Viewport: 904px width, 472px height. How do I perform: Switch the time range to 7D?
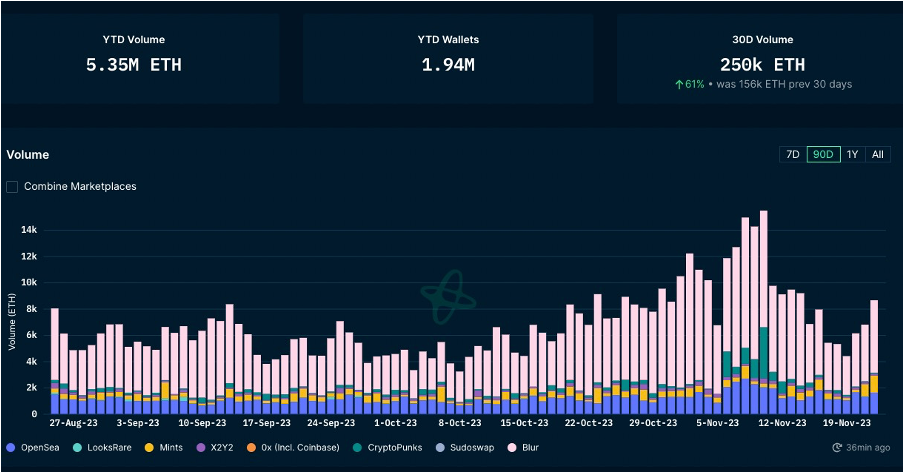point(792,154)
